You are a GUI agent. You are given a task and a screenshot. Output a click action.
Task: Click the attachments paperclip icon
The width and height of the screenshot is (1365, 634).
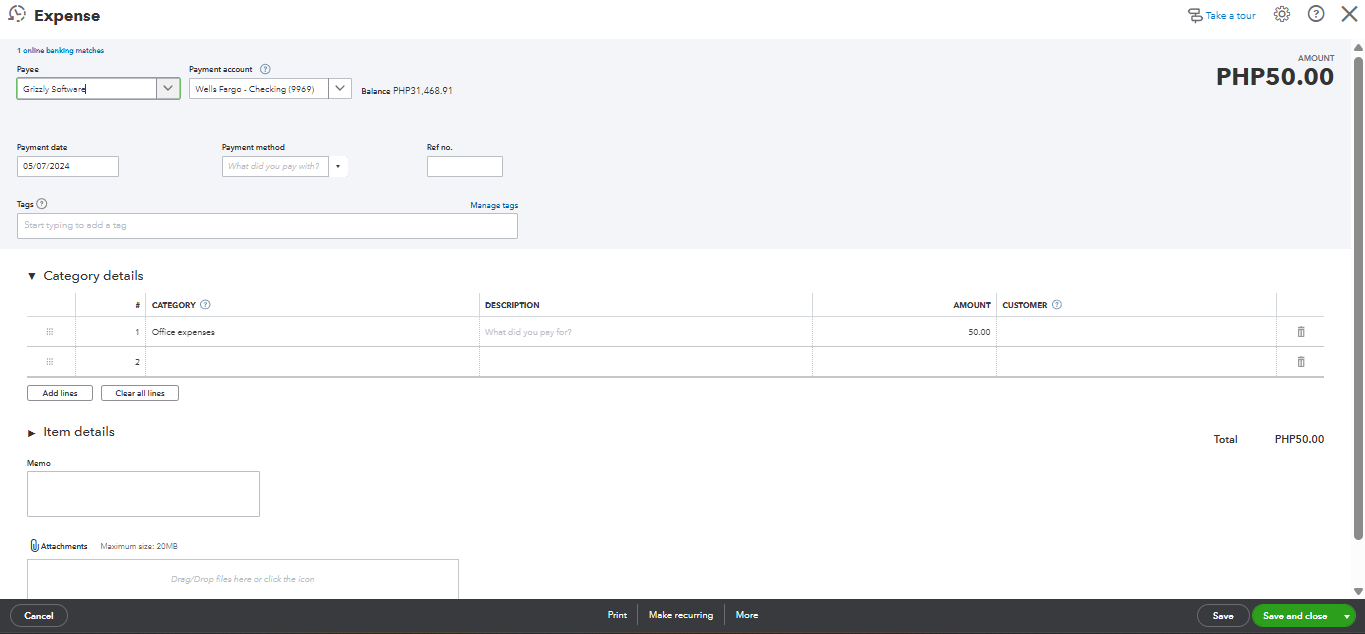pos(34,546)
